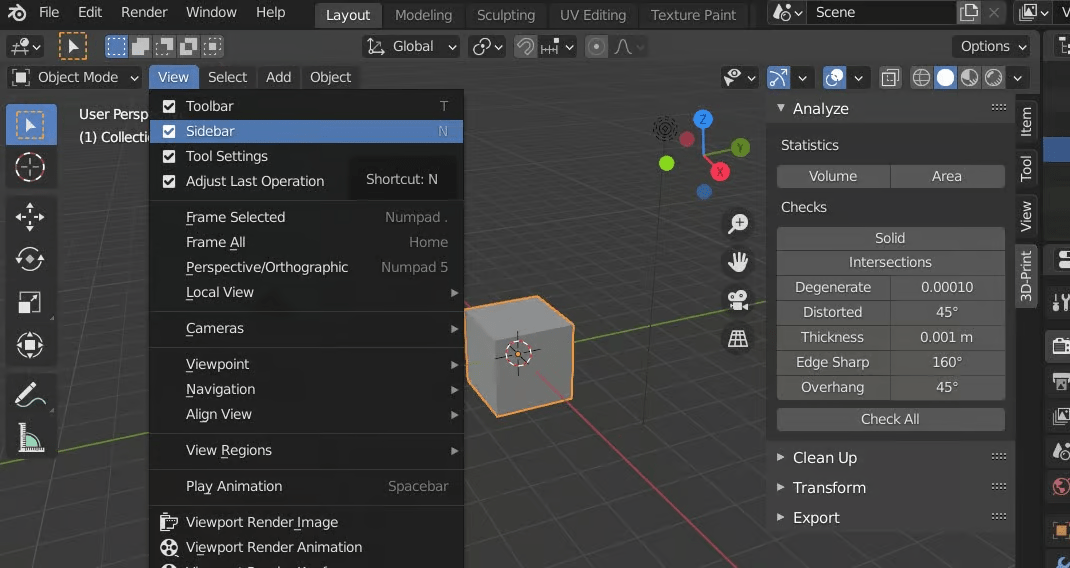Image resolution: width=1070 pixels, height=568 pixels.
Task: Click the Scene name input field
Action: click(880, 12)
